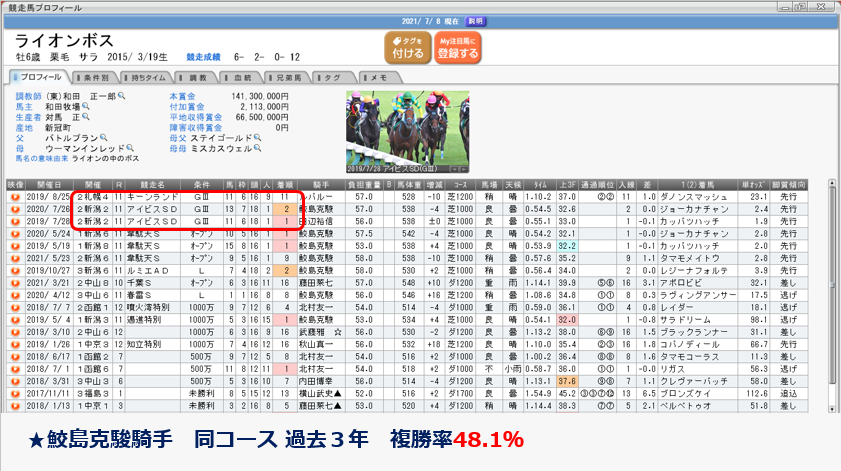Viewport: 841px width, 471px height.
Task: Open video icon for 2021/3/21 千葉S row
Action: pos(15,285)
